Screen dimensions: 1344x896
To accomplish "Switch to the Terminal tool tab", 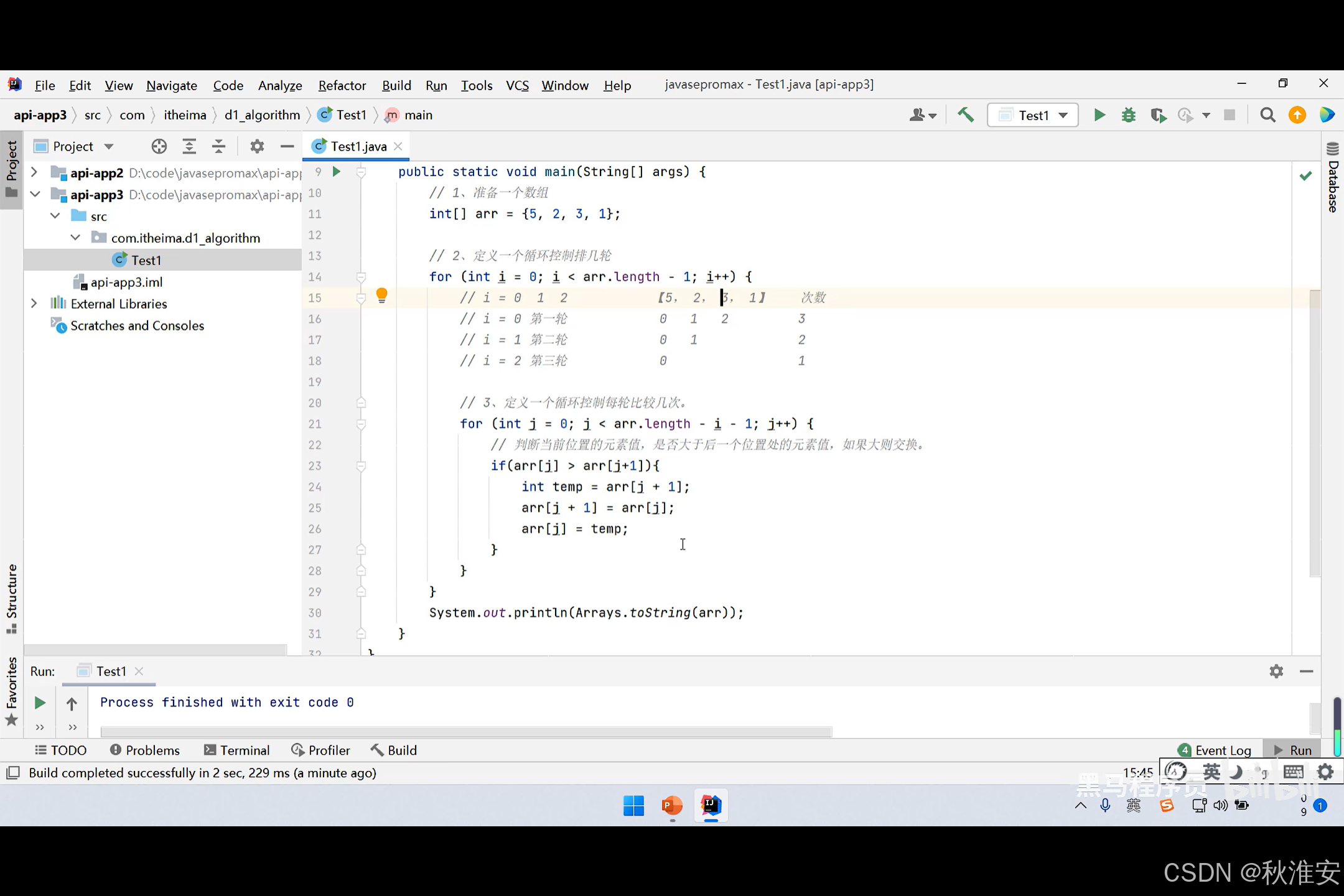I will (x=237, y=750).
